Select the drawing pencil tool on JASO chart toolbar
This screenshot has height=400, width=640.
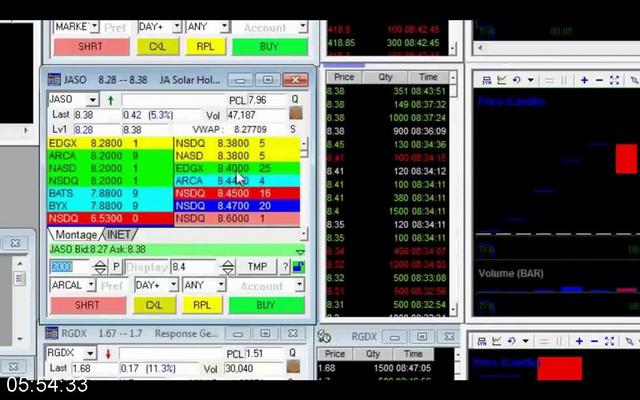[x=634, y=80]
